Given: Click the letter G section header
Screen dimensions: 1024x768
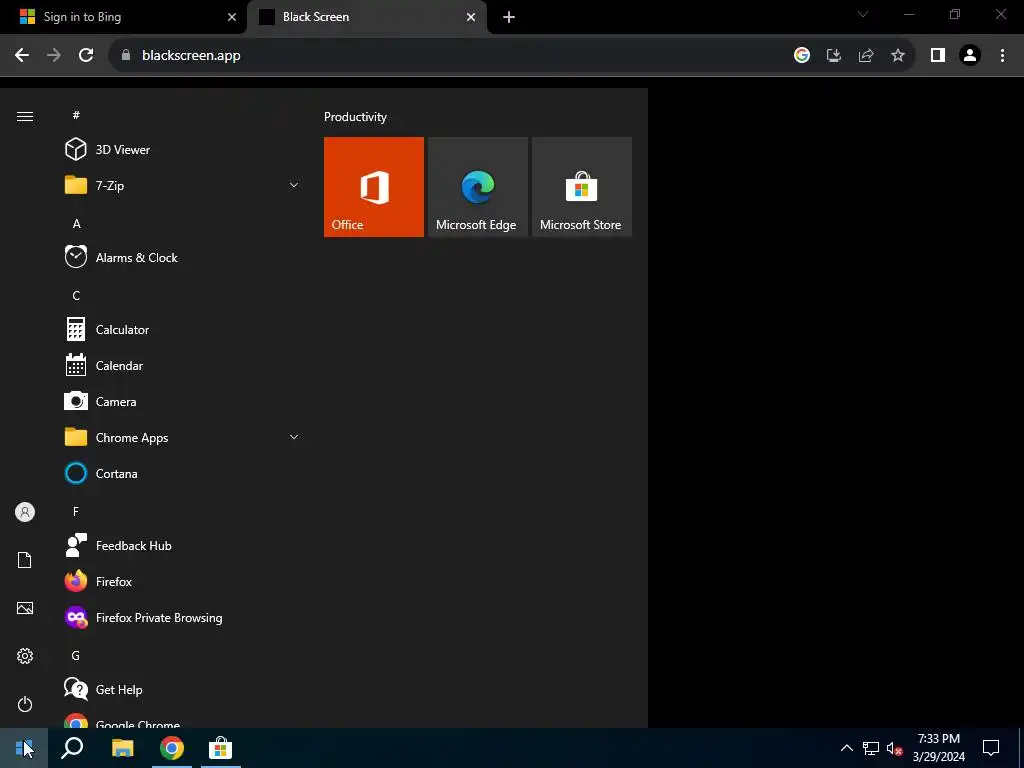Looking at the screenshot, I should [x=76, y=655].
